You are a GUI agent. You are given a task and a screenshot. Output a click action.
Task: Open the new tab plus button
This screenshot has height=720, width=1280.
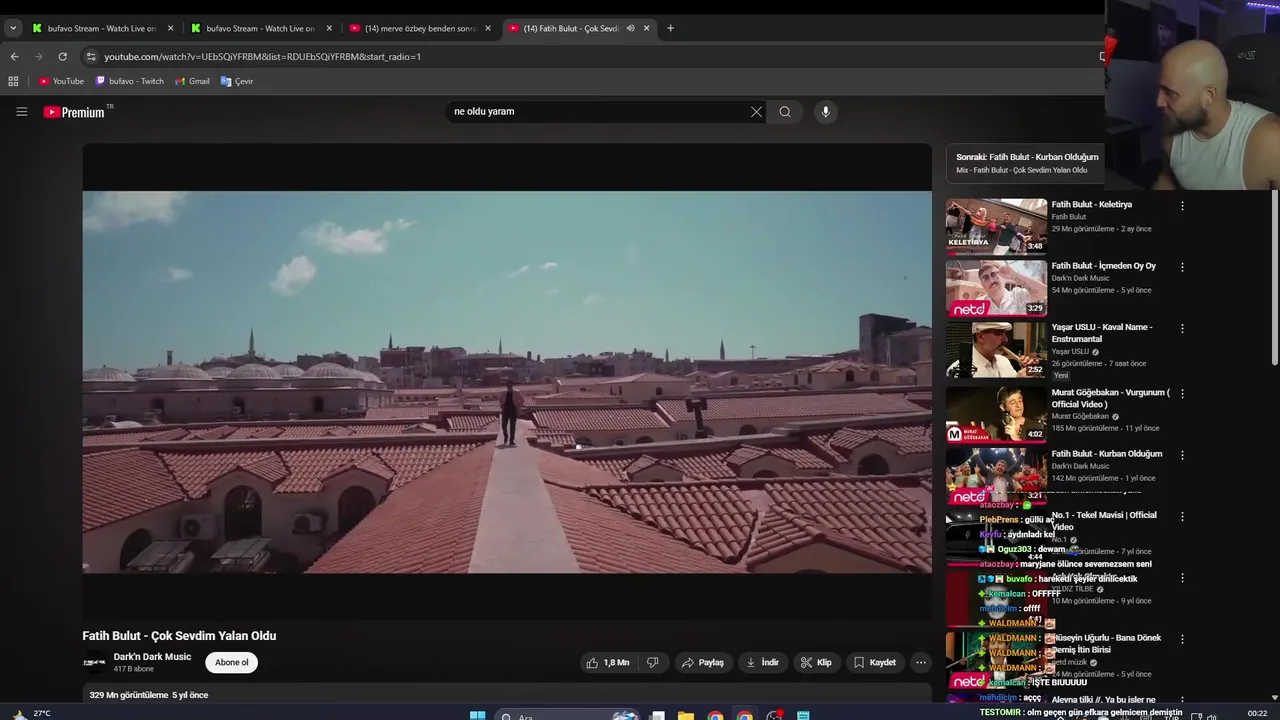pos(670,28)
